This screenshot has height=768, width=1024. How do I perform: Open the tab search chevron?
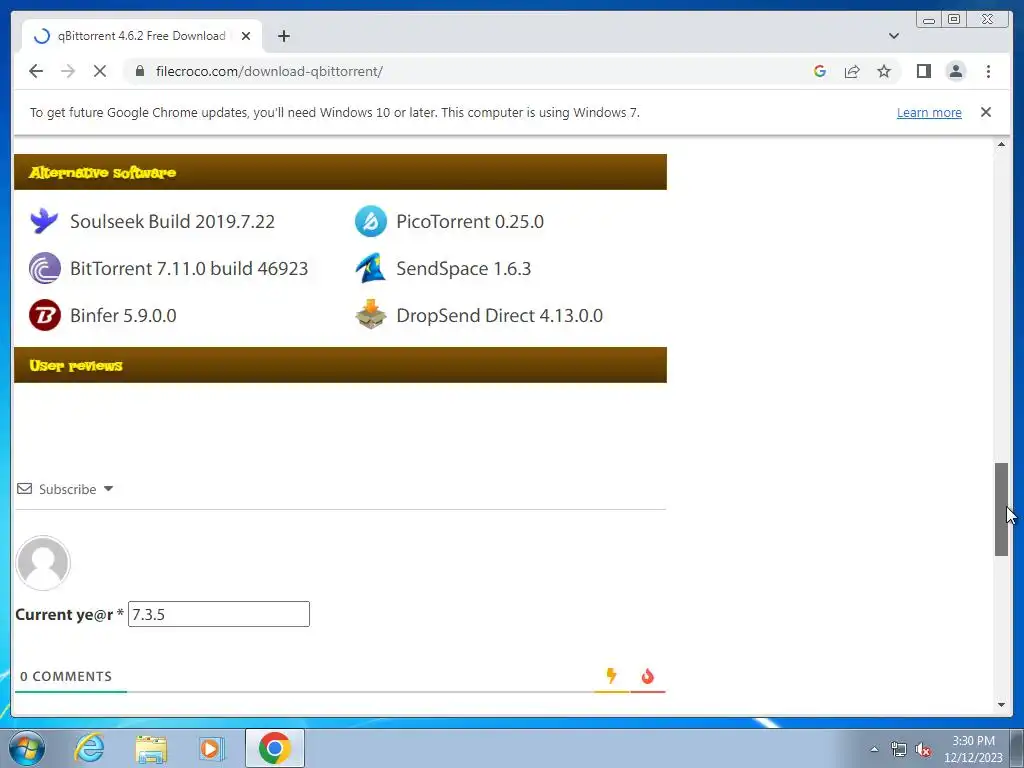coord(894,36)
